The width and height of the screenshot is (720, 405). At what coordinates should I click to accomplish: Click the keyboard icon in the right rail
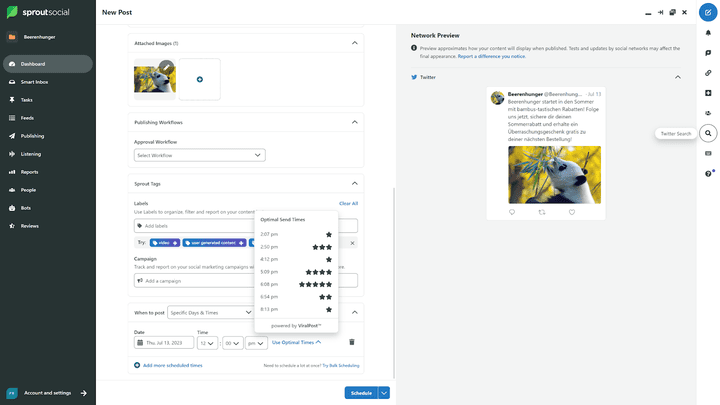point(708,153)
